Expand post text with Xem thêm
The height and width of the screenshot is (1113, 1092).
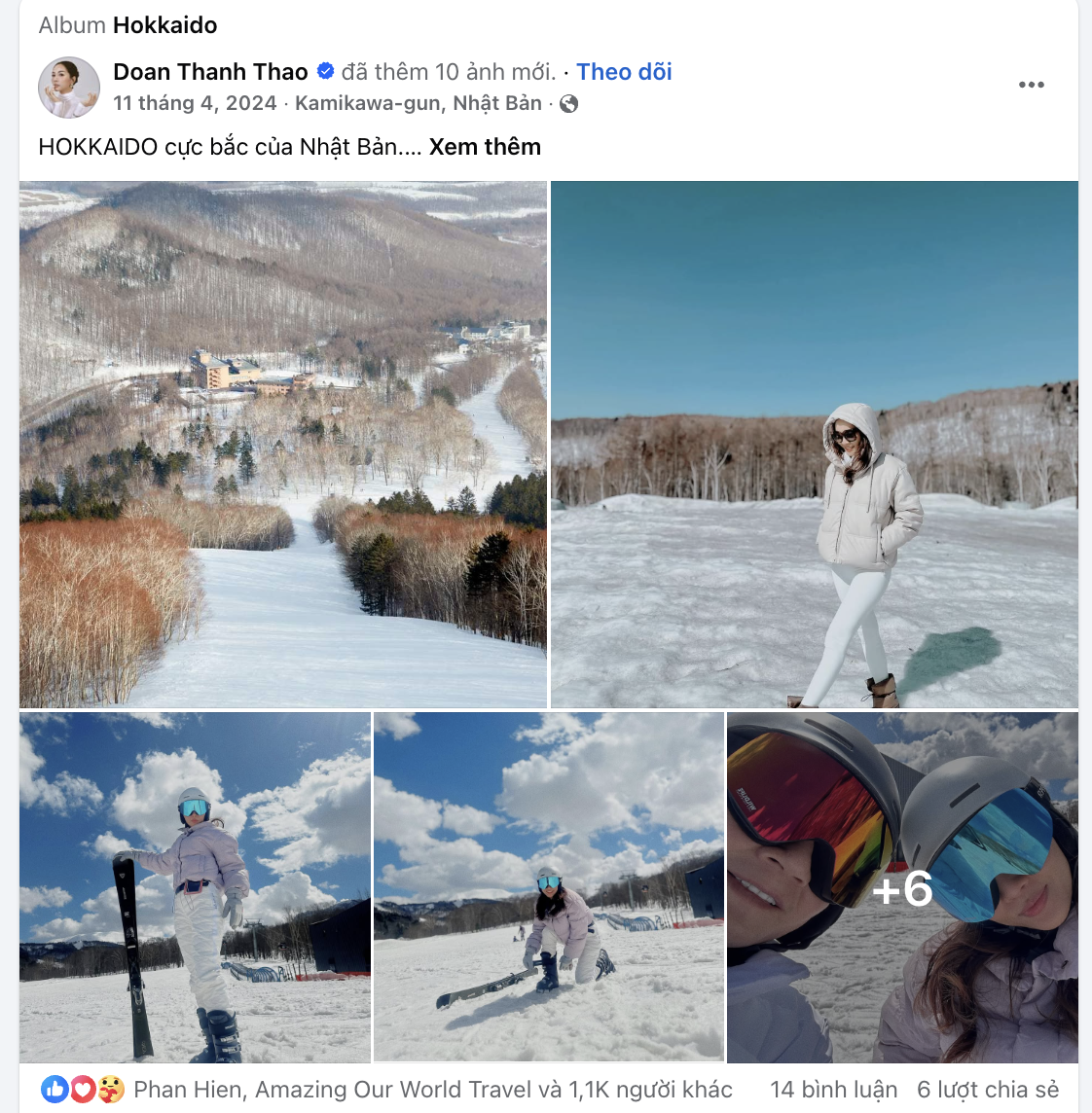(485, 147)
